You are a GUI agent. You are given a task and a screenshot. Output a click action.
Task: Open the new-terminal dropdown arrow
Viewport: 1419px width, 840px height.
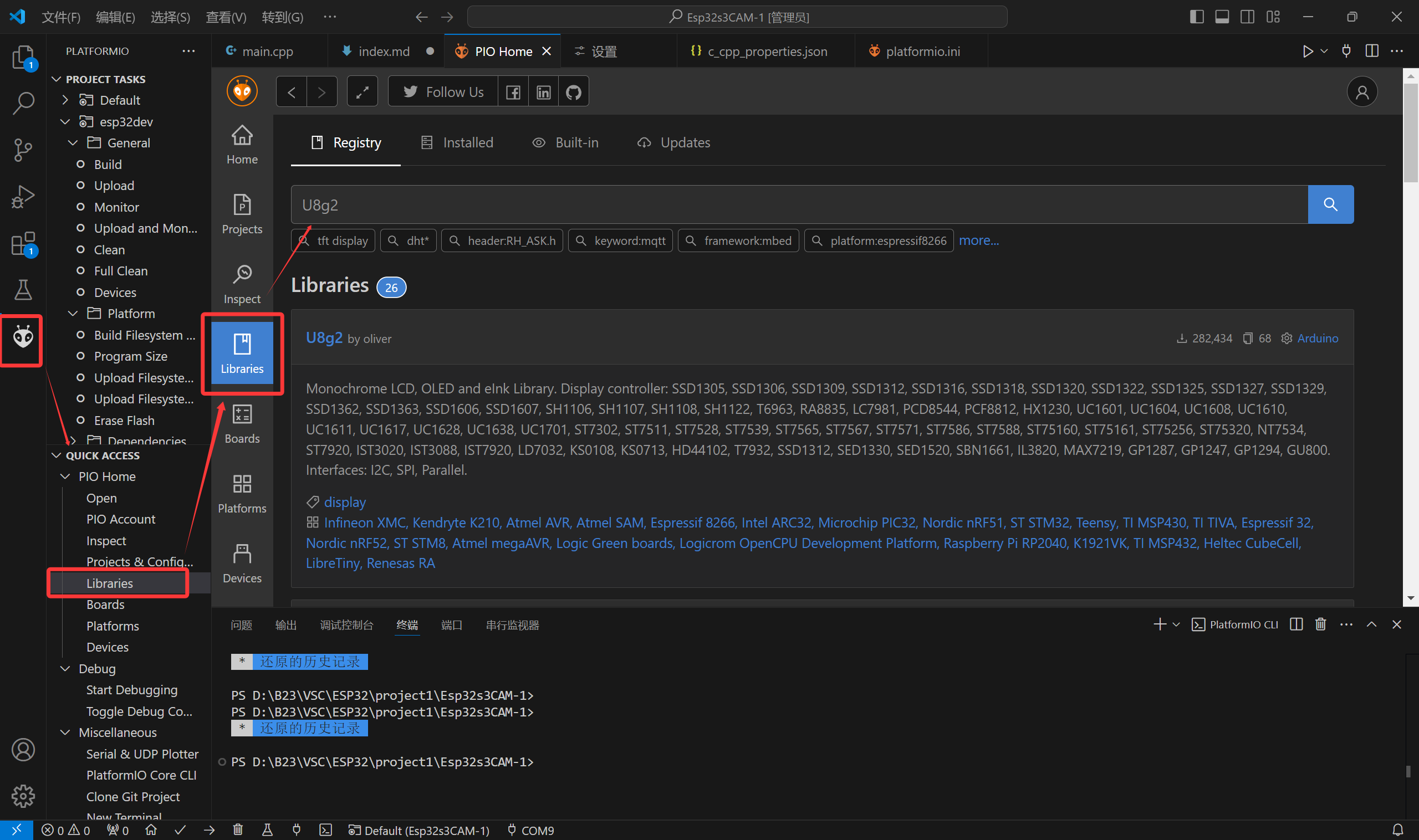pyautogui.click(x=1176, y=625)
